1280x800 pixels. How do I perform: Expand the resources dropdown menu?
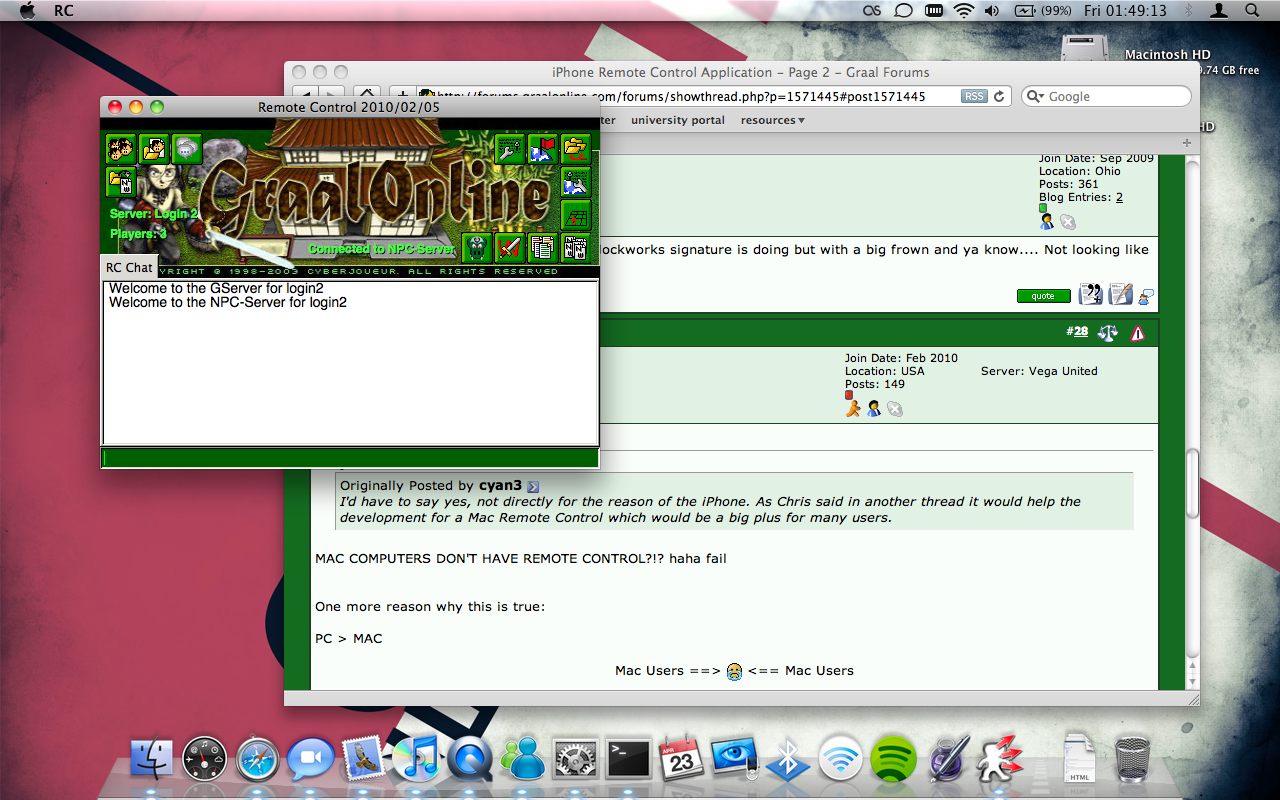[773, 120]
